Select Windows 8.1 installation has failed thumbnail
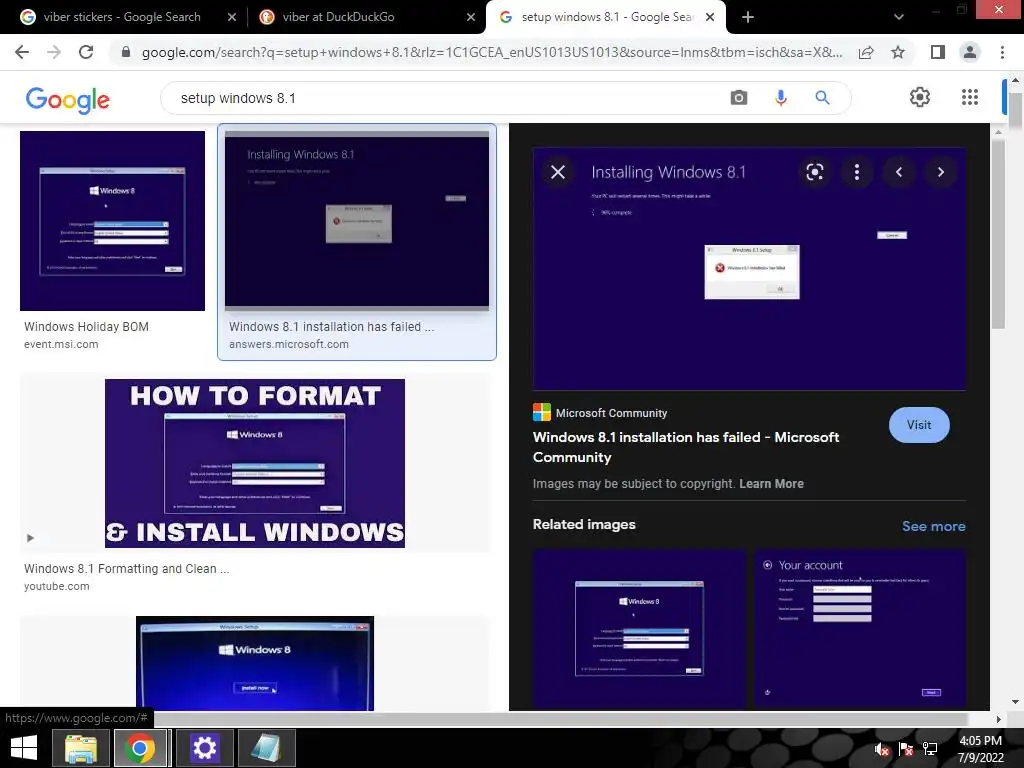This screenshot has width=1024, height=768. coord(357,220)
